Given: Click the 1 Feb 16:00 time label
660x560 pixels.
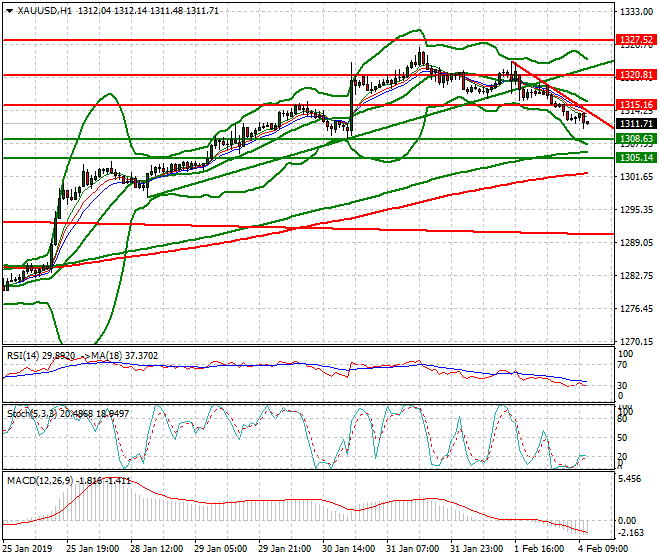Looking at the screenshot, I should (x=539, y=549).
